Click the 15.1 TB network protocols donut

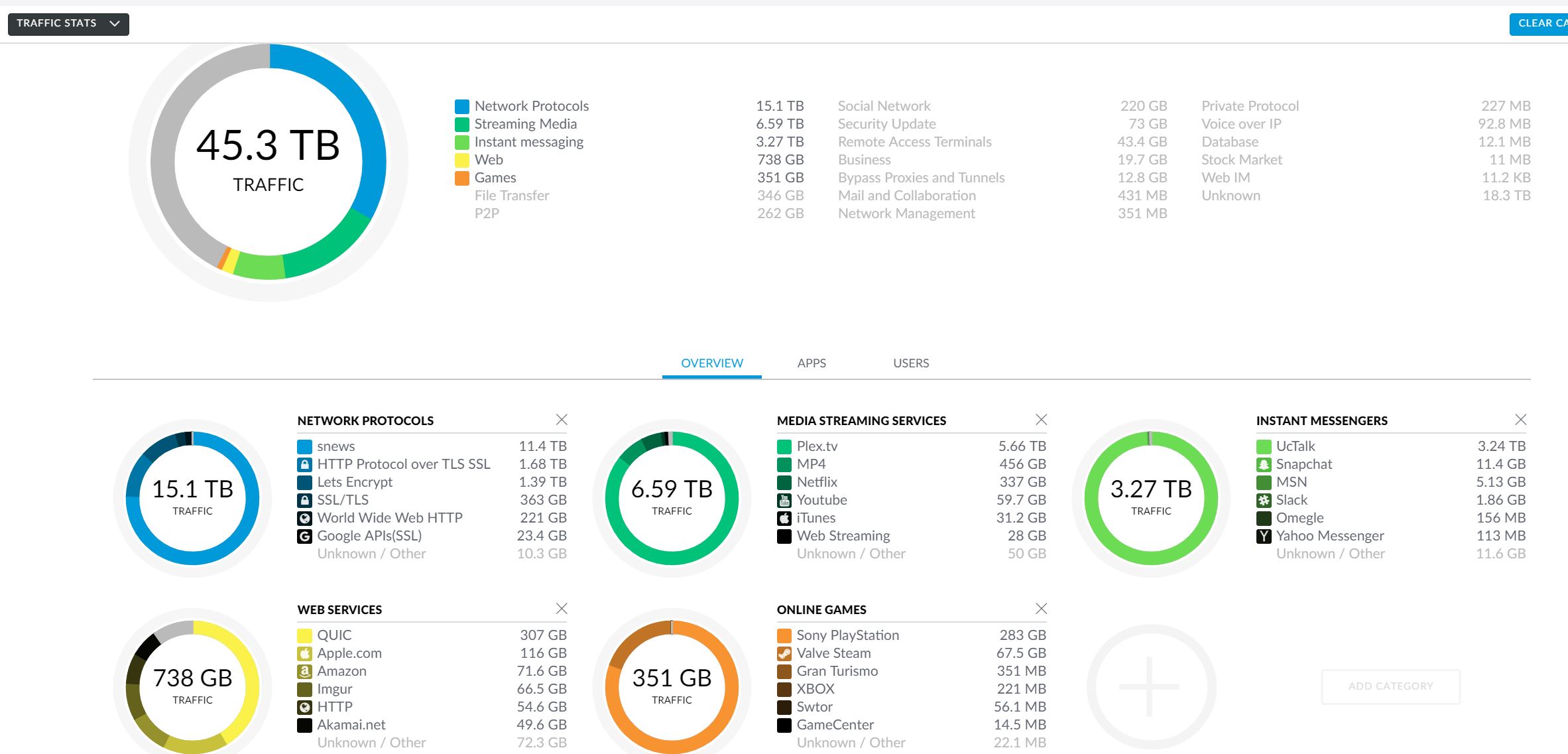pos(192,498)
